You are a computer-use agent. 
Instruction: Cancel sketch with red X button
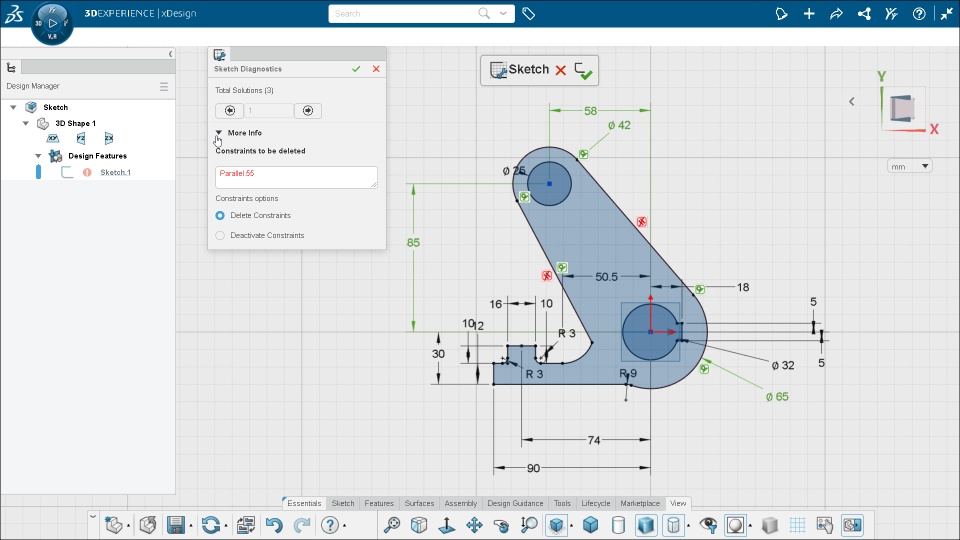560,70
